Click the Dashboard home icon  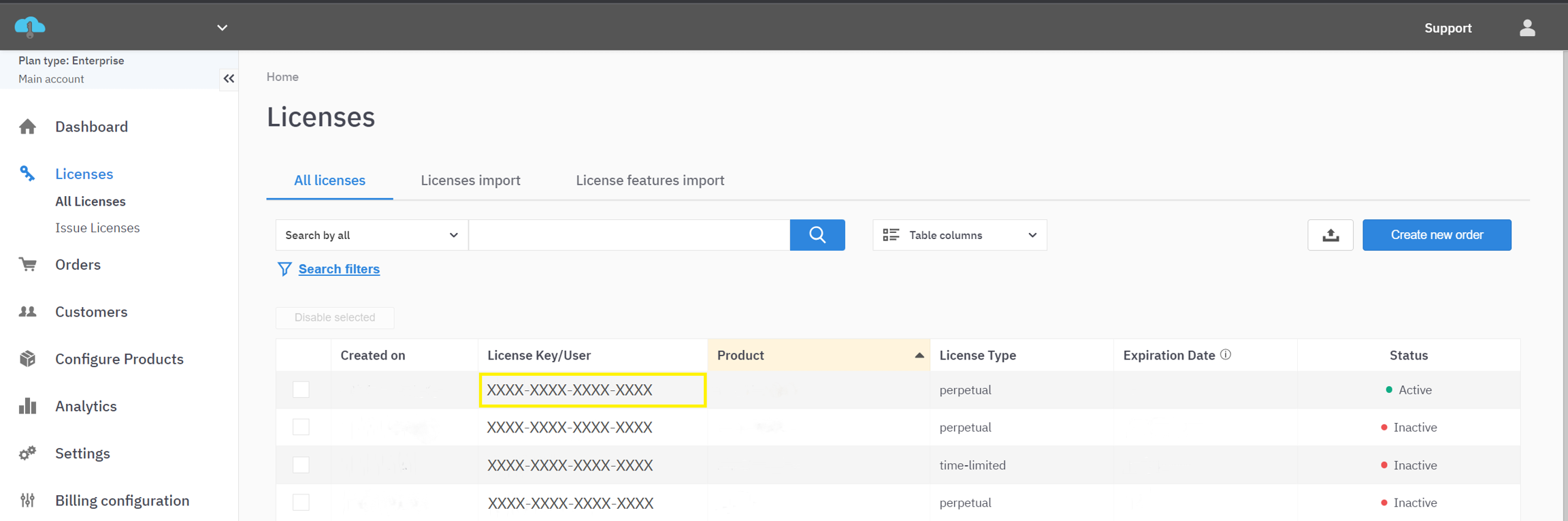click(x=28, y=127)
